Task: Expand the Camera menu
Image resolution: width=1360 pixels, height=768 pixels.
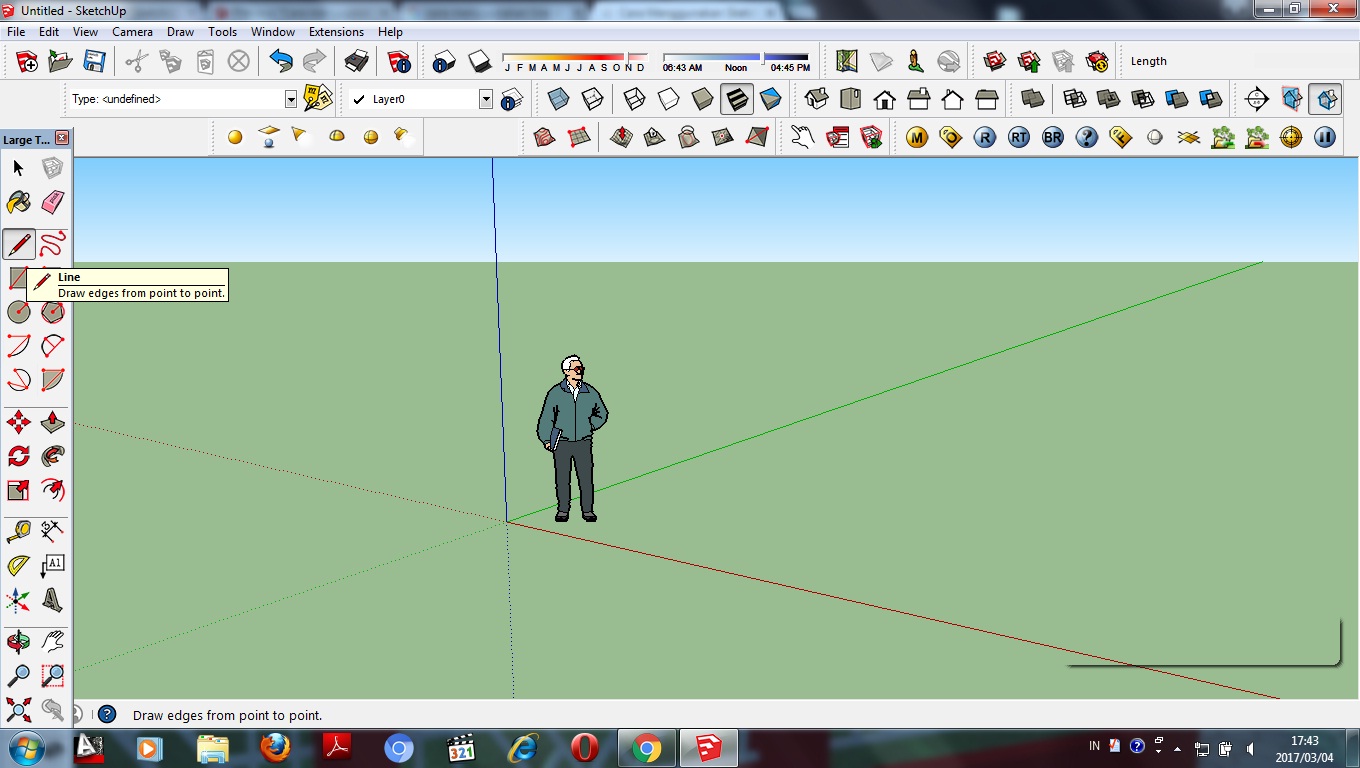Action: (x=132, y=31)
